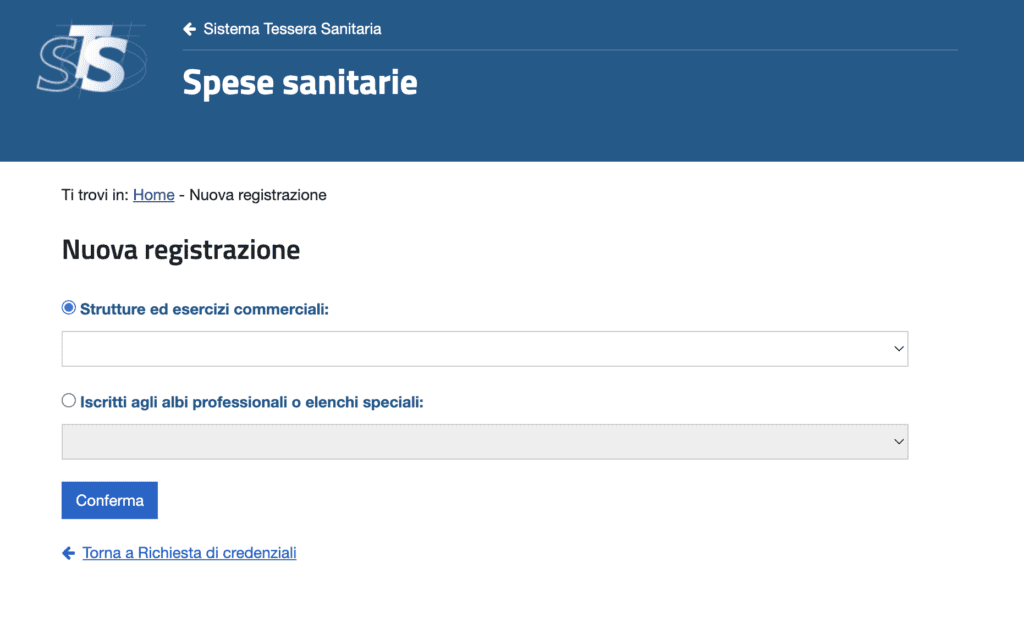Select the Strutture ed esercizi commerciali radio button
Image resolution: width=1024 pixels, height=640 pixels.
[68, 307]
